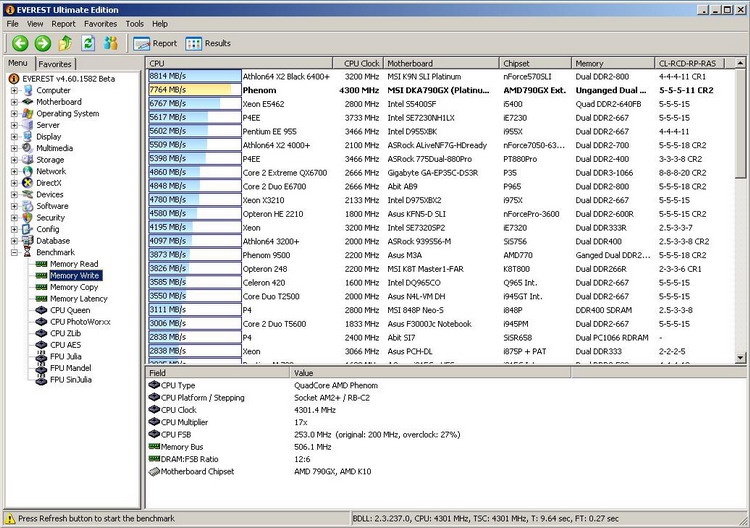This screenshot has height=528, width=750.
Task: Open the File menu
Action: click(12, 24)
